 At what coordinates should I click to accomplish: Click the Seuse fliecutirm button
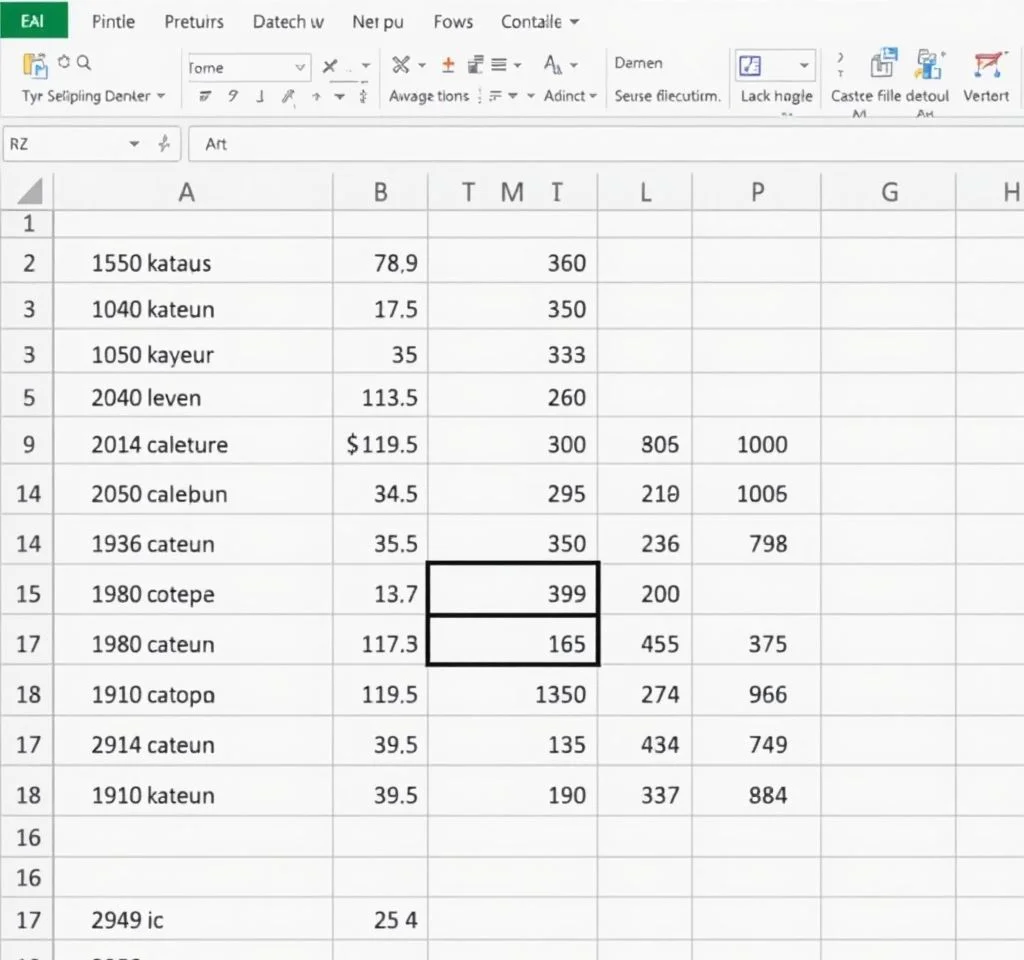tap(666, 96)
